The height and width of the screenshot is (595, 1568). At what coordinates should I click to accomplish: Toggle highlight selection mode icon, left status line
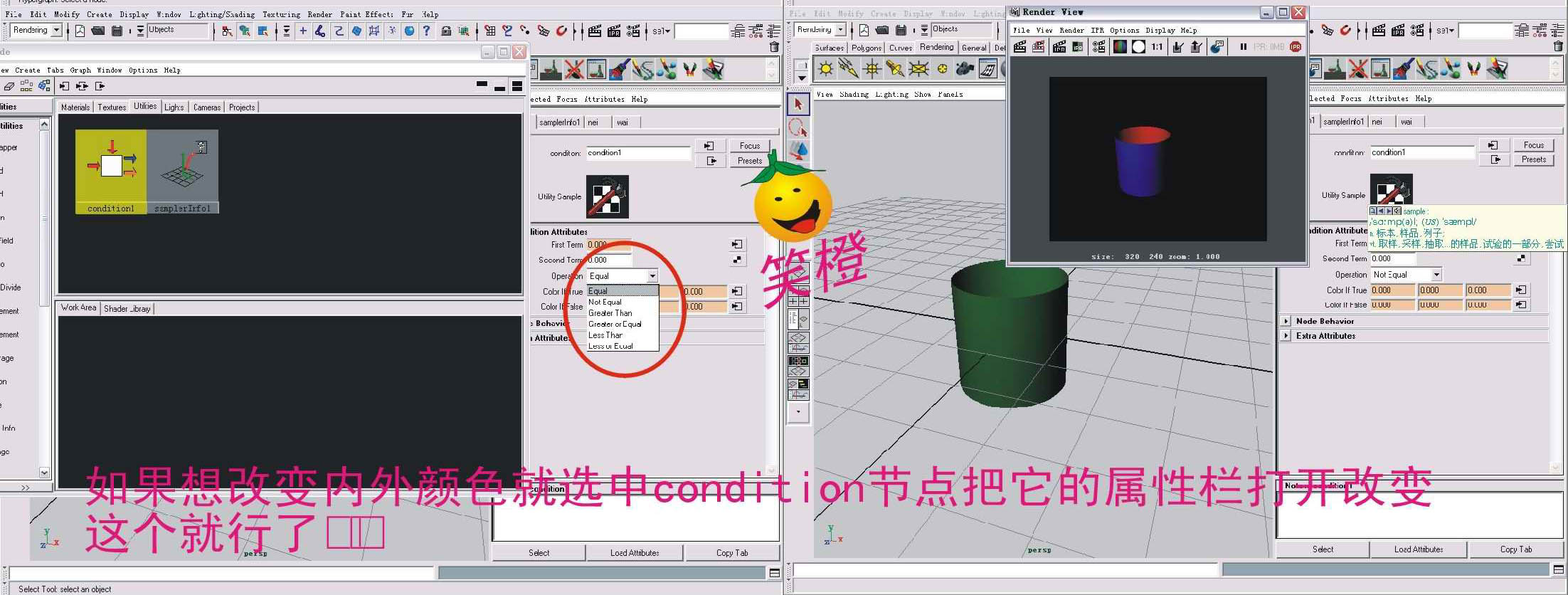[464, 31]
